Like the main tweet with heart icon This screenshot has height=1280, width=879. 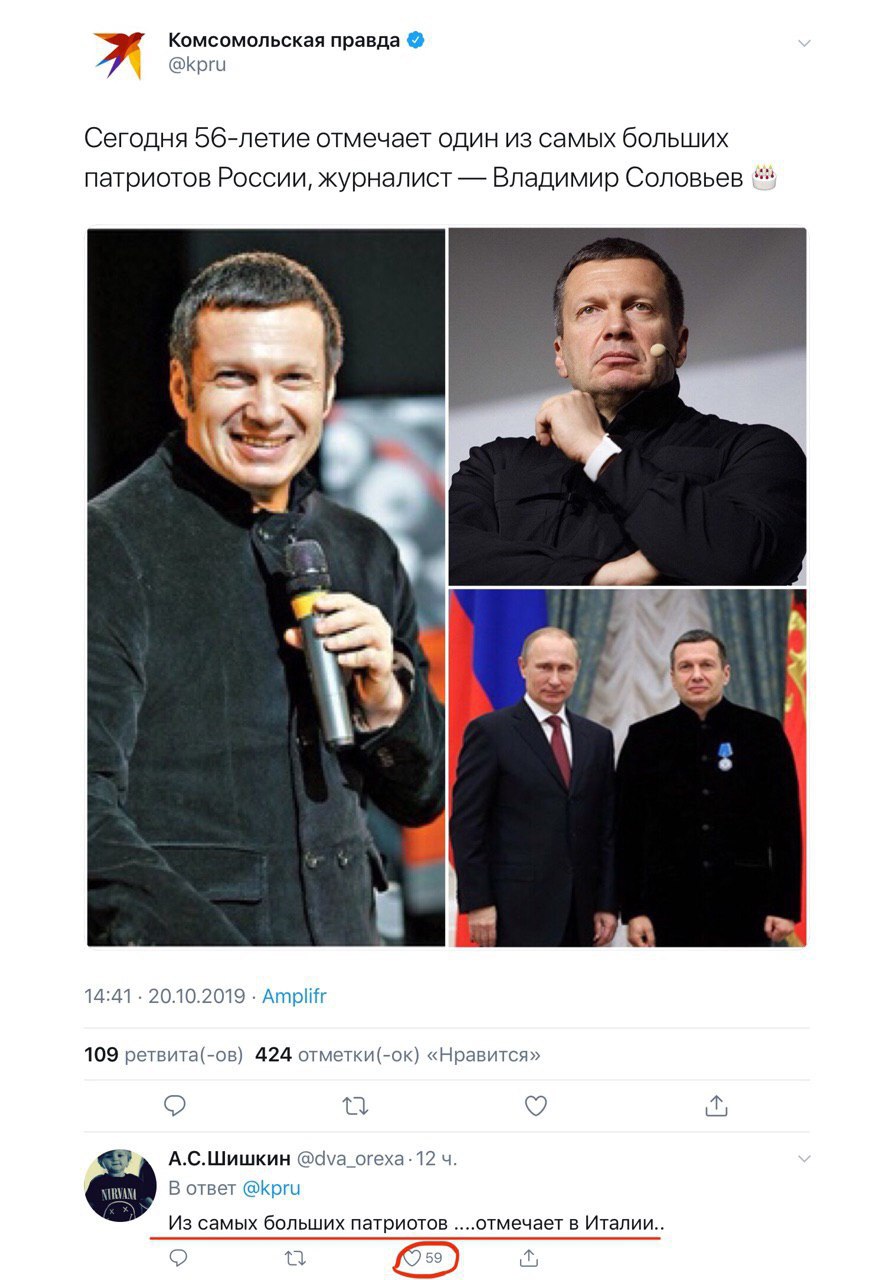tap(536, 1105)
